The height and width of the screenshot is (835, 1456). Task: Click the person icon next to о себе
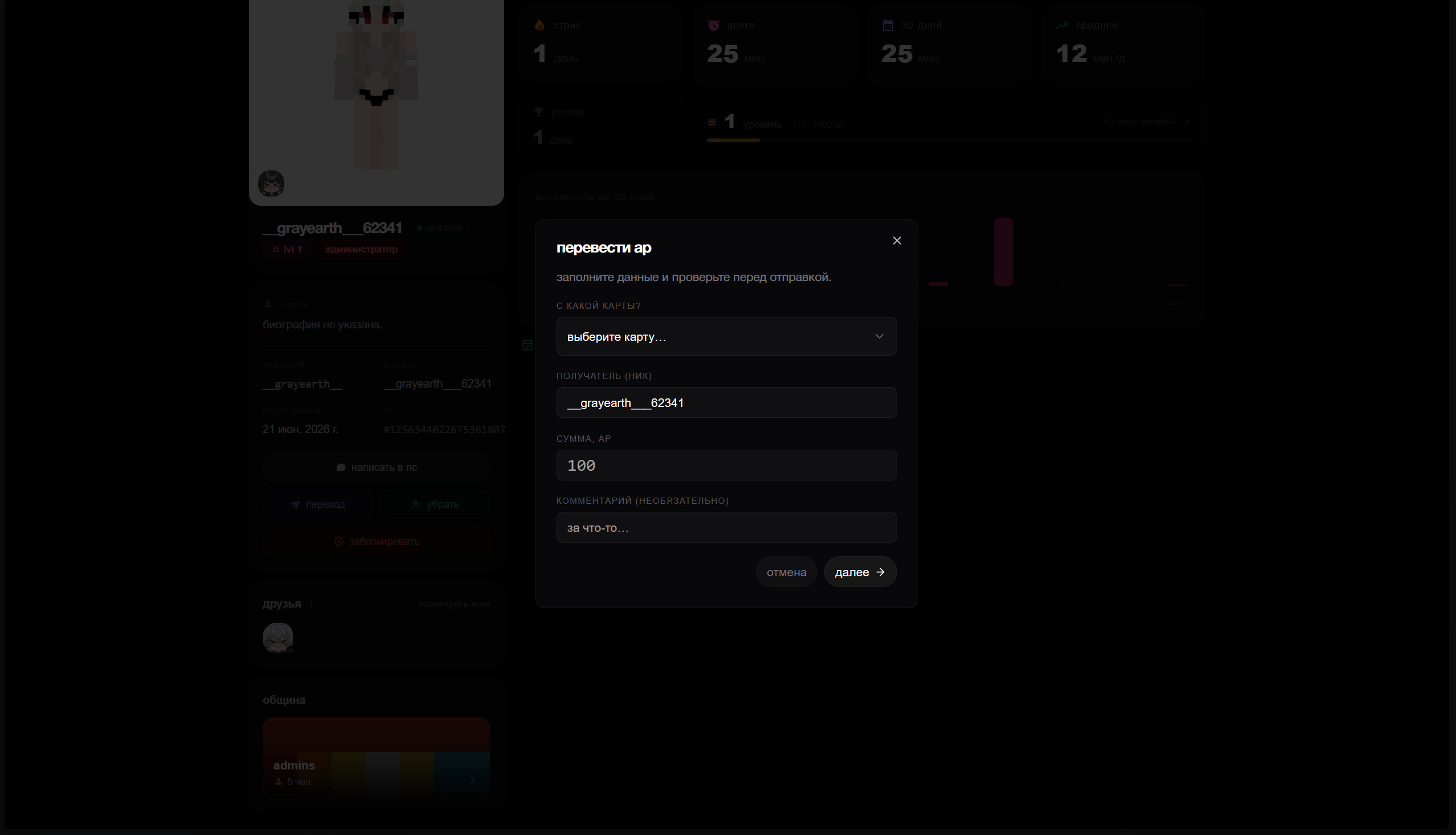268,304
